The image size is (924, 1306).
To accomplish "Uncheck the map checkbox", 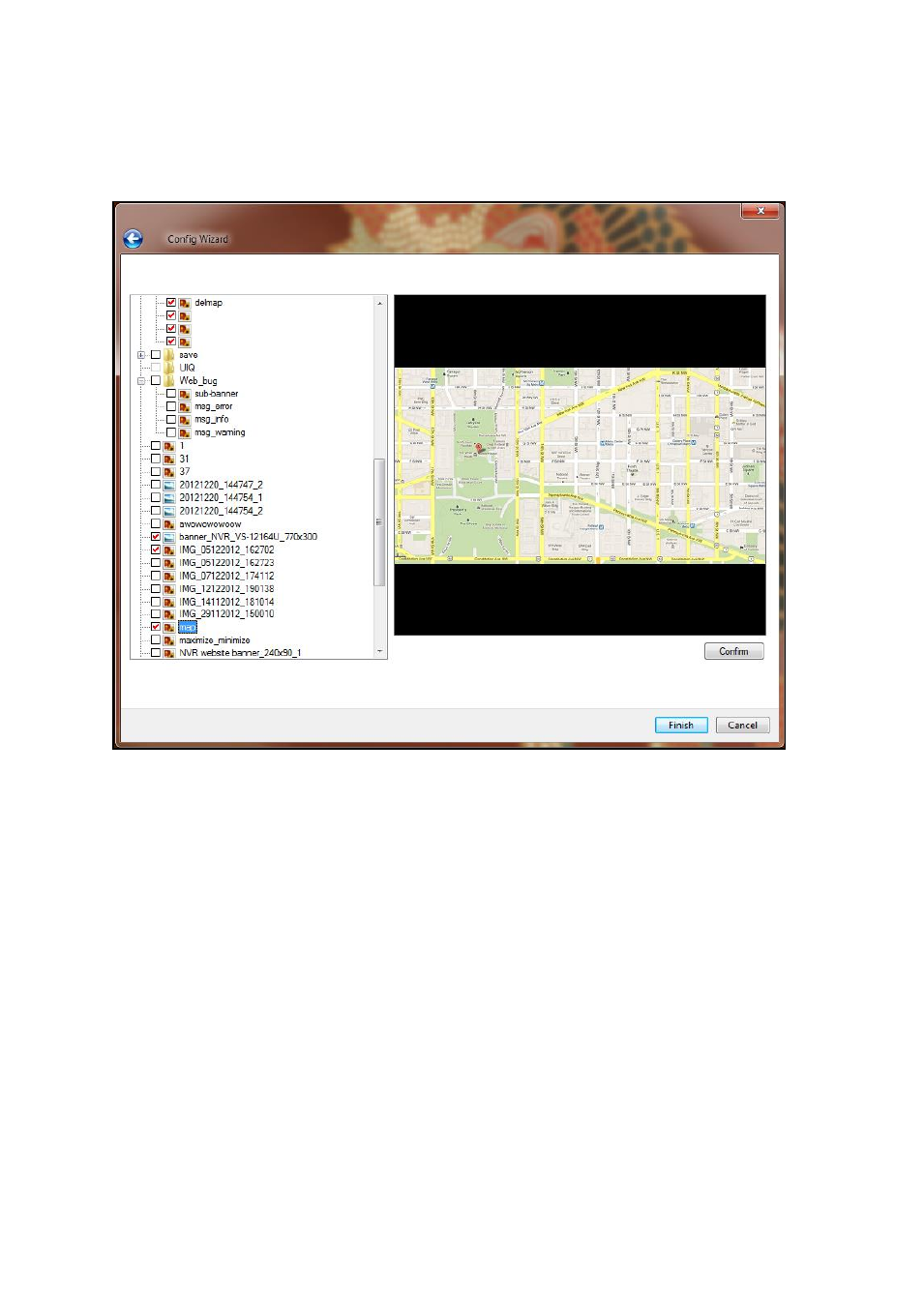I will pos(156,627).
